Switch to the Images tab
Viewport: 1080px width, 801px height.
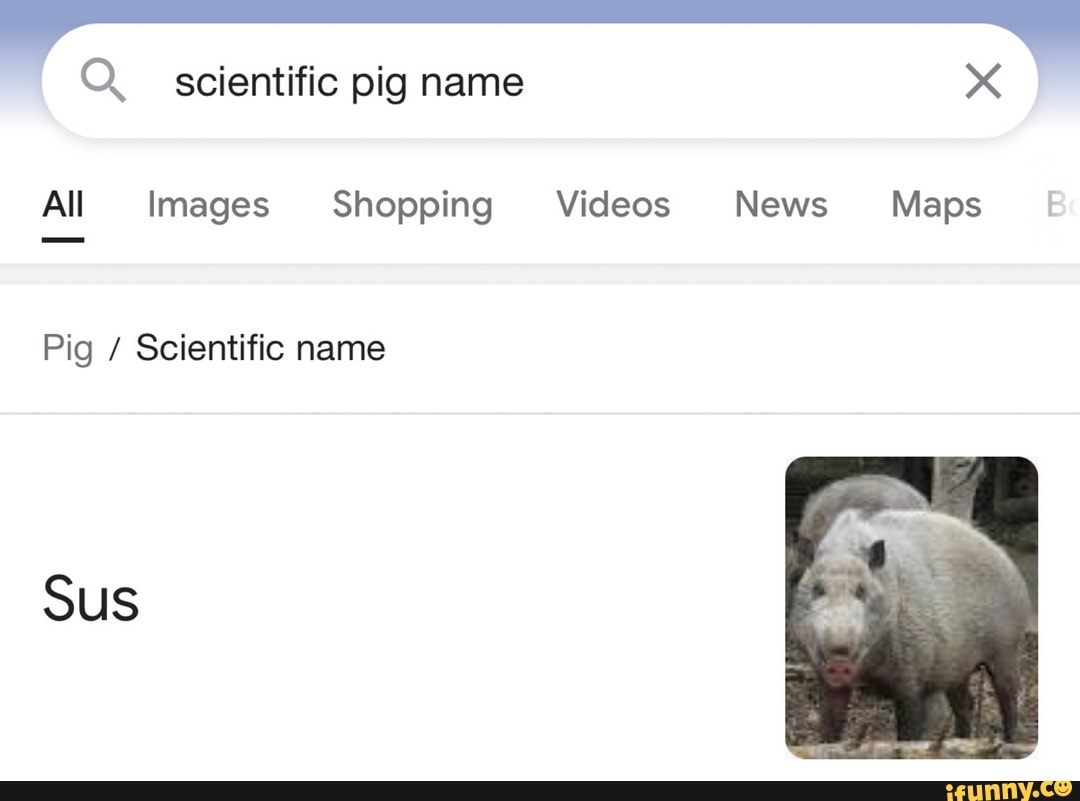coord(208,205)
